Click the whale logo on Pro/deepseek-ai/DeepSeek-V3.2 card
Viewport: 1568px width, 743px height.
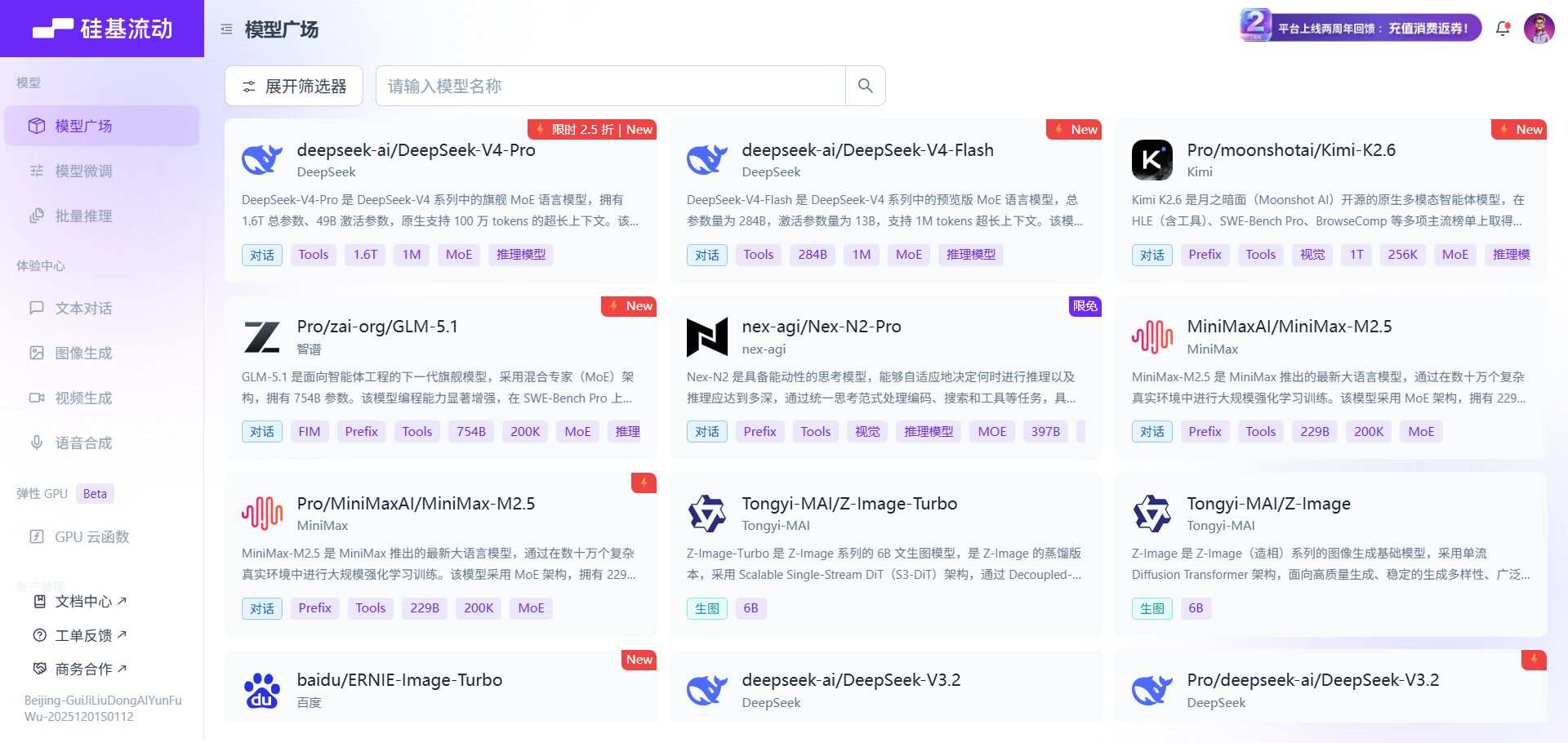[x=1152, y=691]
